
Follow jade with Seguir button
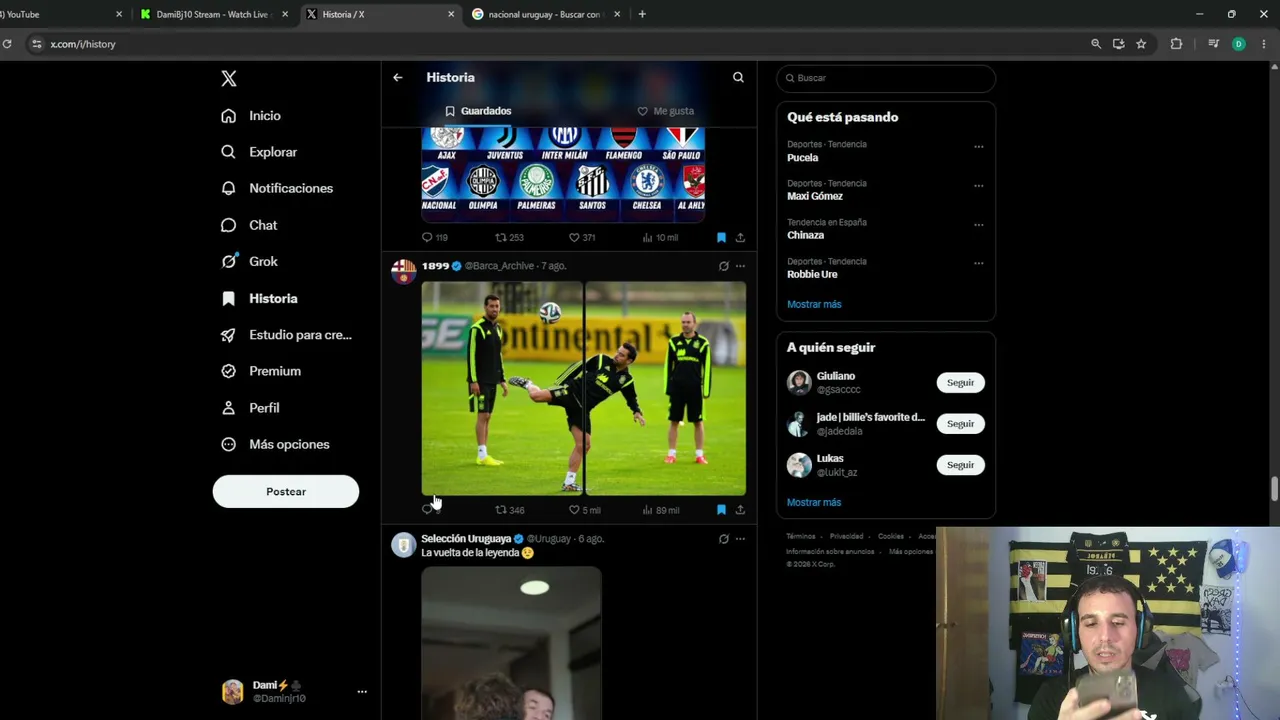tap(960, 424)
